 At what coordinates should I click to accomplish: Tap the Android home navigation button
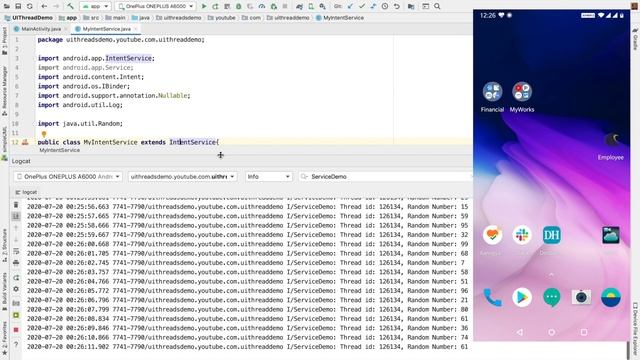[x=551, y=332]
